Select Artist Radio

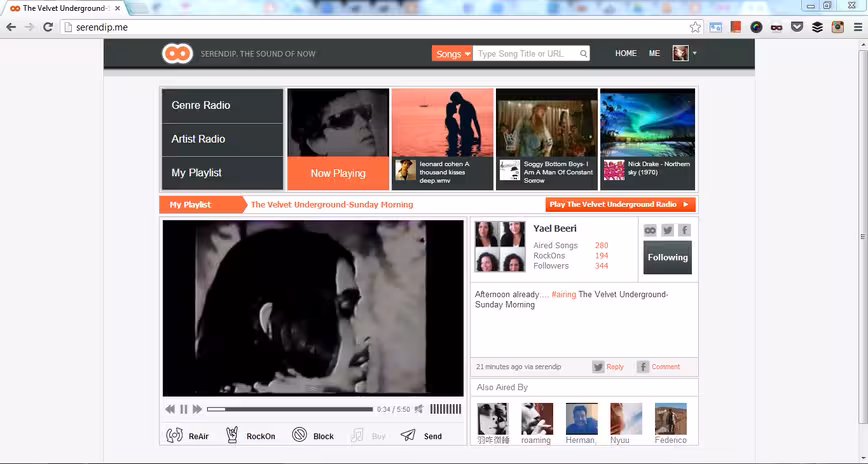pyautogui.click(x=223, y=140)
